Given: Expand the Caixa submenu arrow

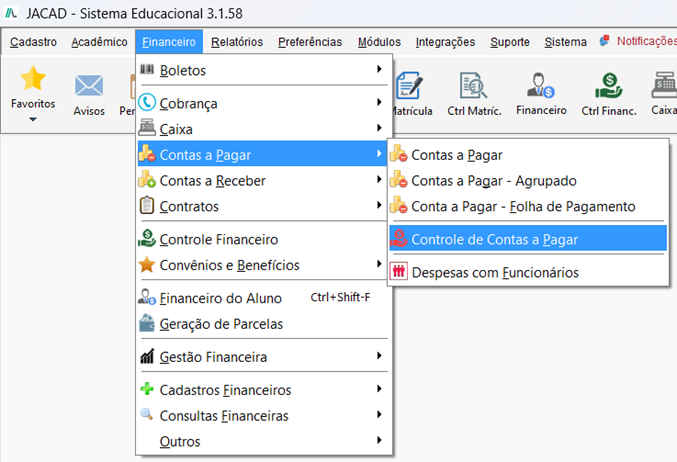Looking at the screenshot, I should coord(379,128).
